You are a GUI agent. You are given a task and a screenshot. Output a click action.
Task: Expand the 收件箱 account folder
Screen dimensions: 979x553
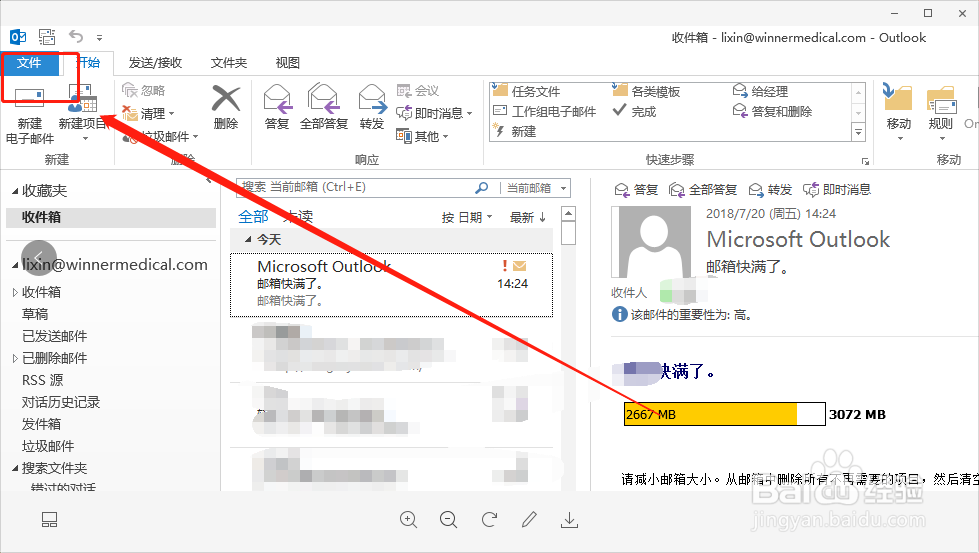coord(15,292)
